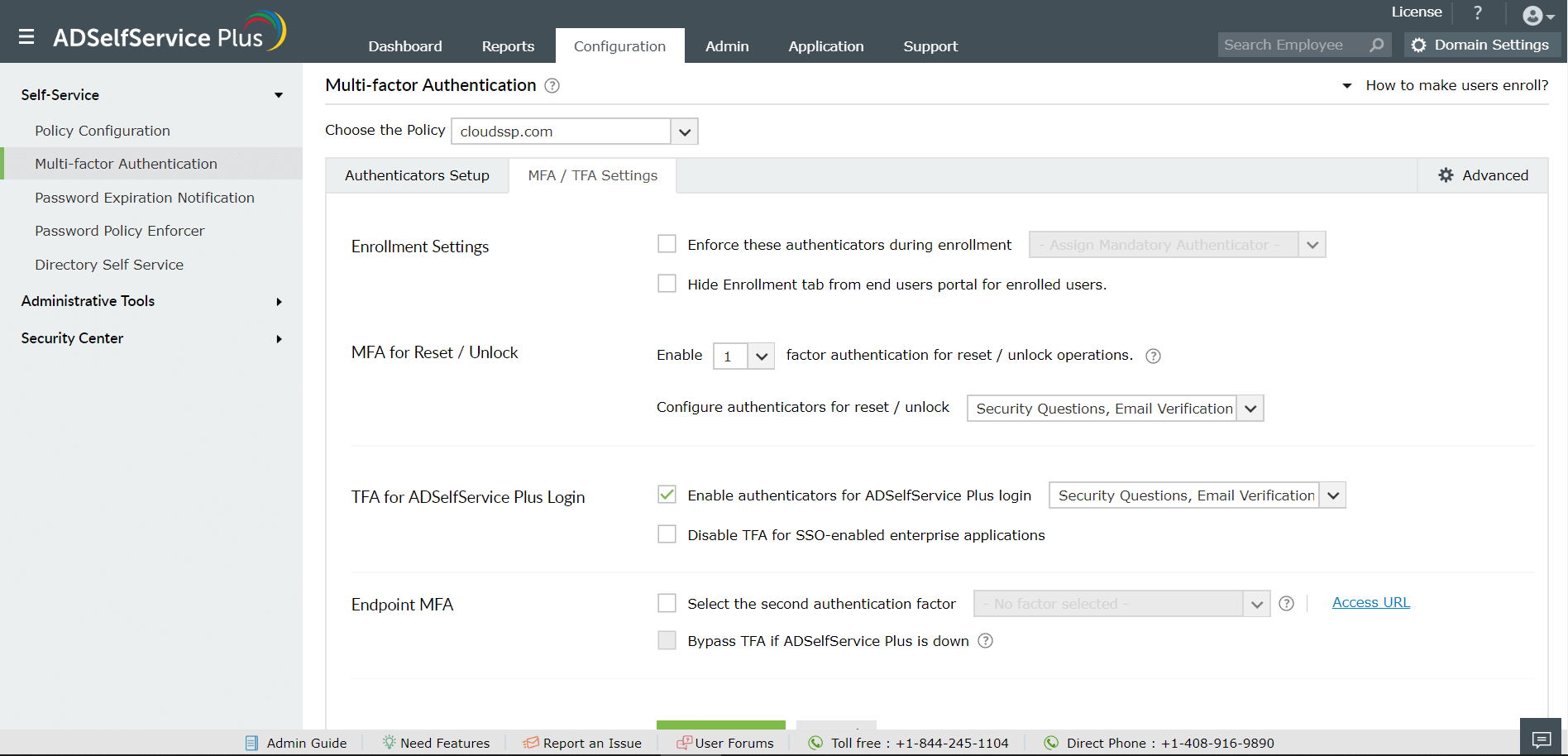The height and width of the screenshot is (756, 1568).
Task: Open help beside Multi-factor Authentication title
Action: (552, 86)
